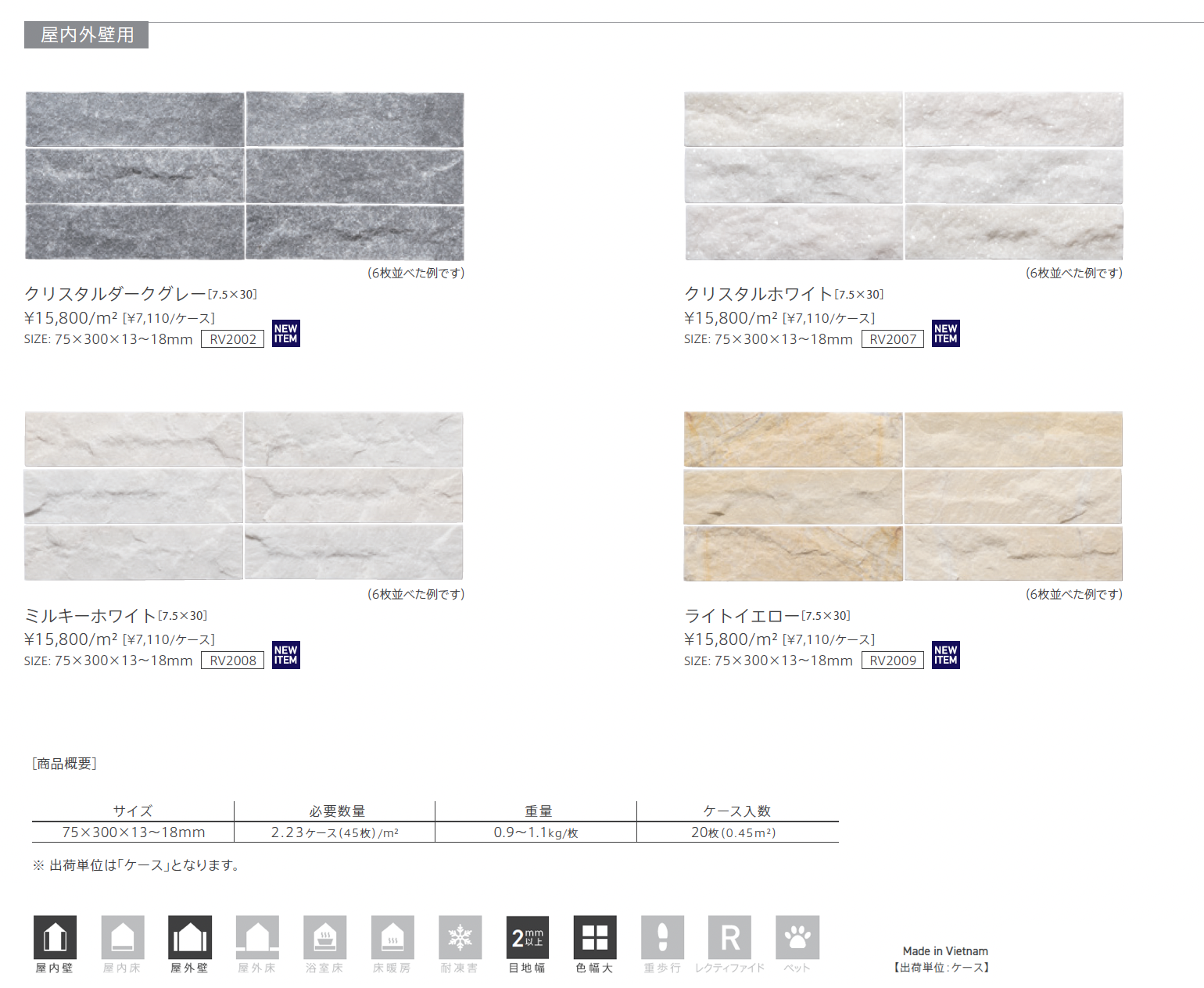1204x988 pixels.
Task: Click the RV2009 product code box
Action: coord(893,660)
